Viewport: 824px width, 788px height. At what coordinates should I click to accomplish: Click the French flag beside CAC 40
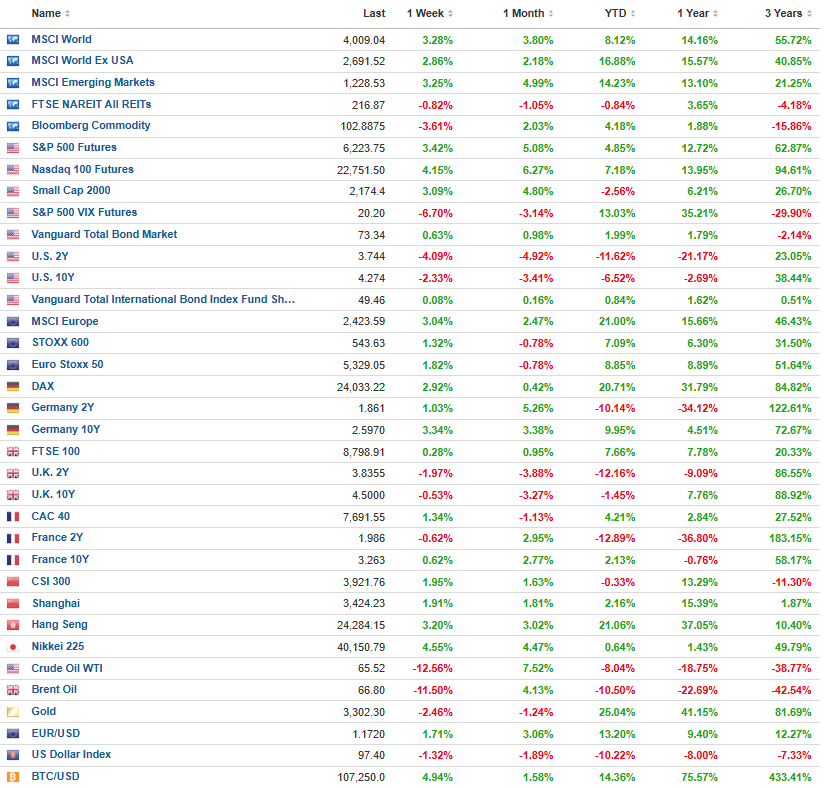point(13,517)
